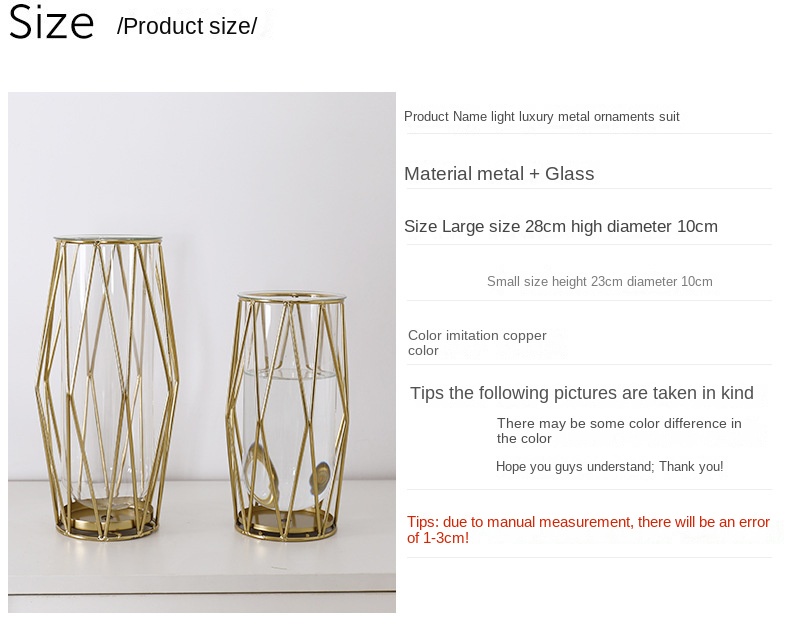Click the top rim of the short vase
Image resolution: width=790 pixels, height=633 pixels.
(290, 296)
